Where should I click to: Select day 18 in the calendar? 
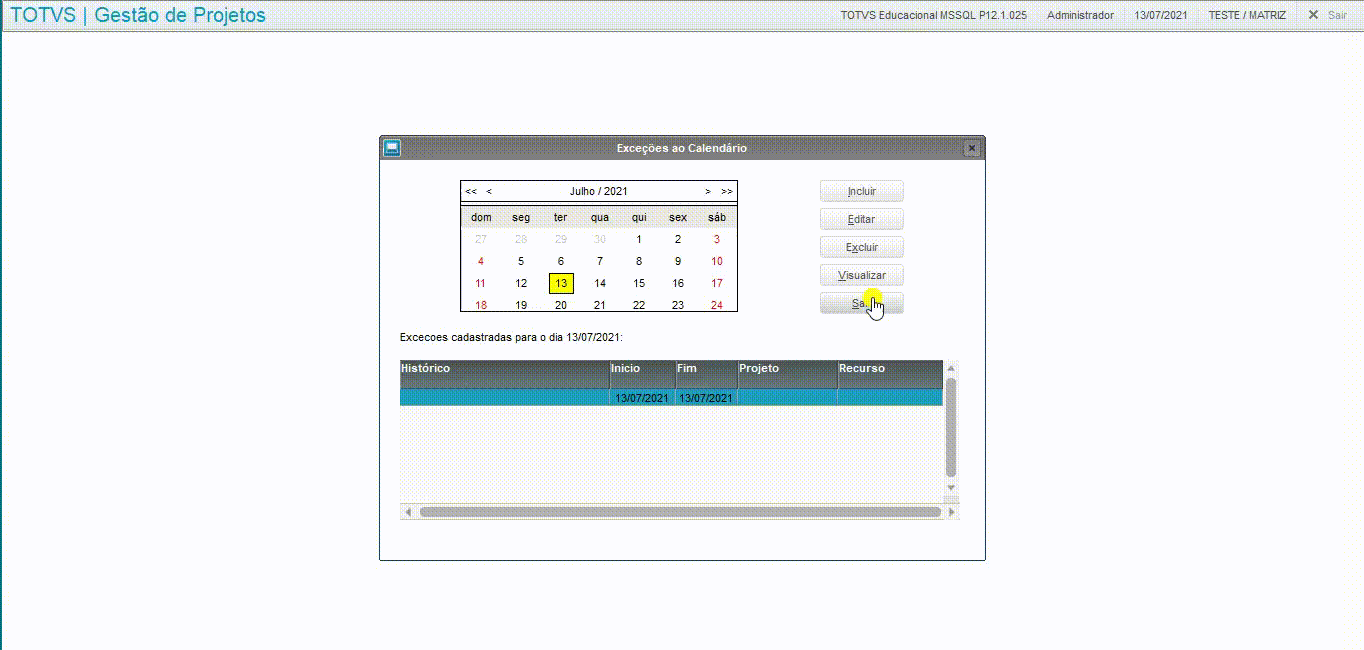[x=481, y=305]
